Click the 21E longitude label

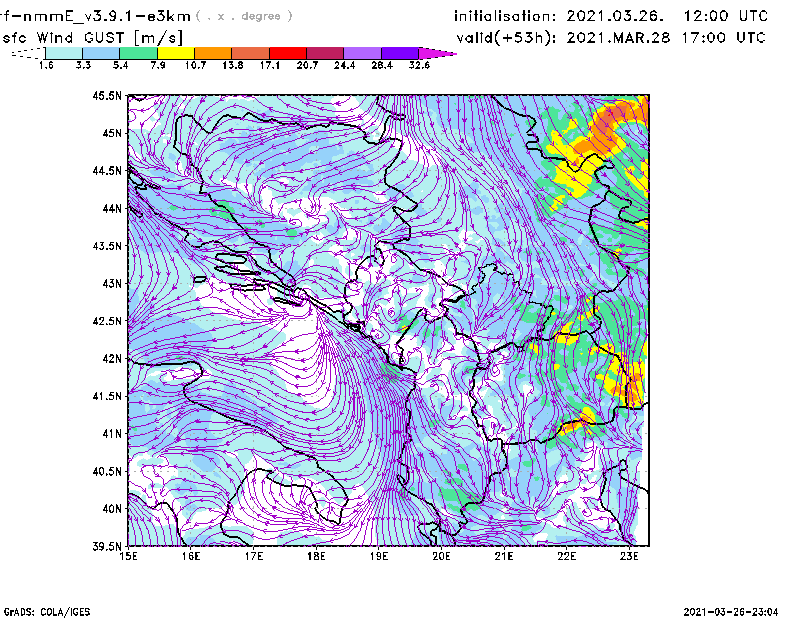[x=504, y=556]
